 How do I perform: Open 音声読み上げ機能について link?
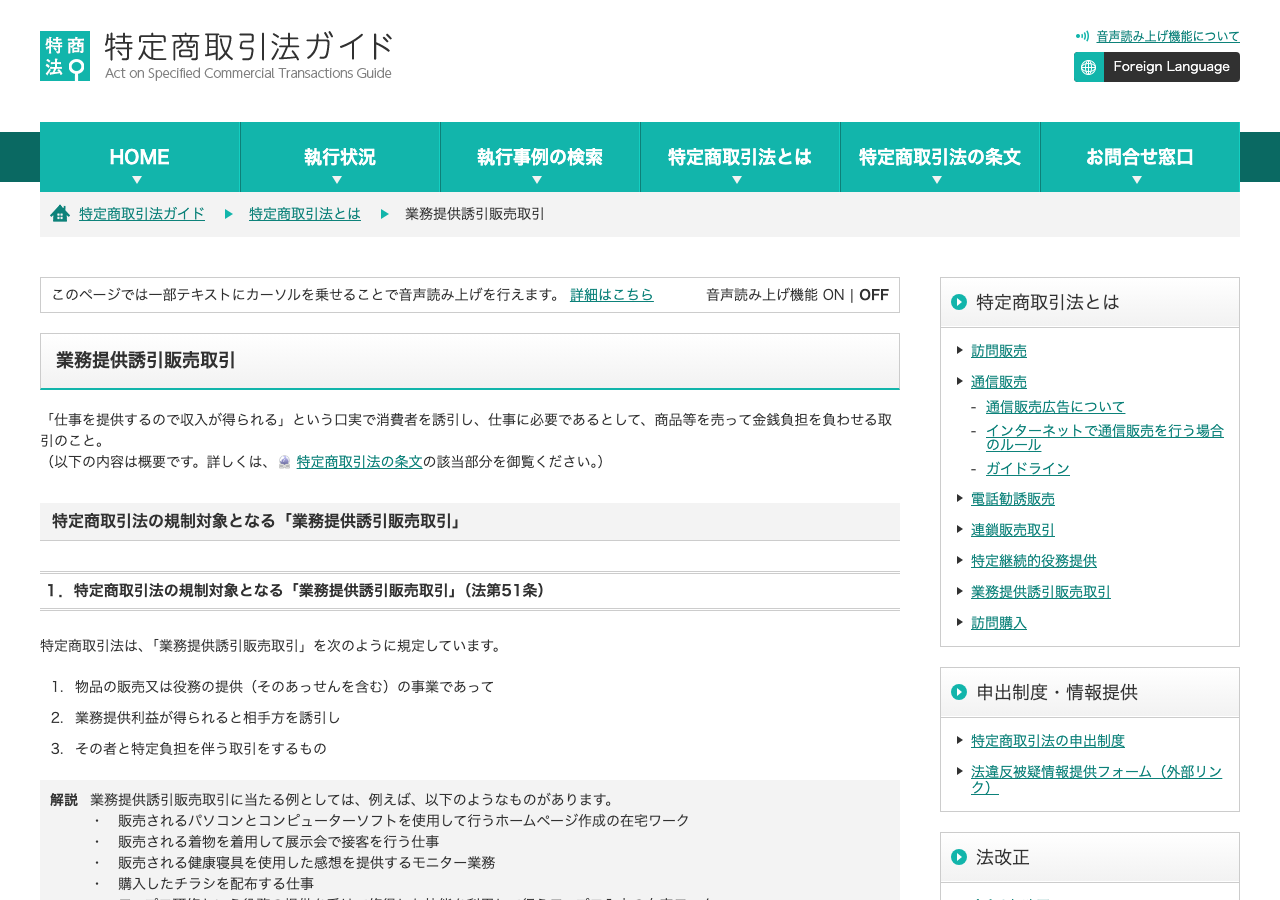pyautogui.click(x=1168, y=36)
